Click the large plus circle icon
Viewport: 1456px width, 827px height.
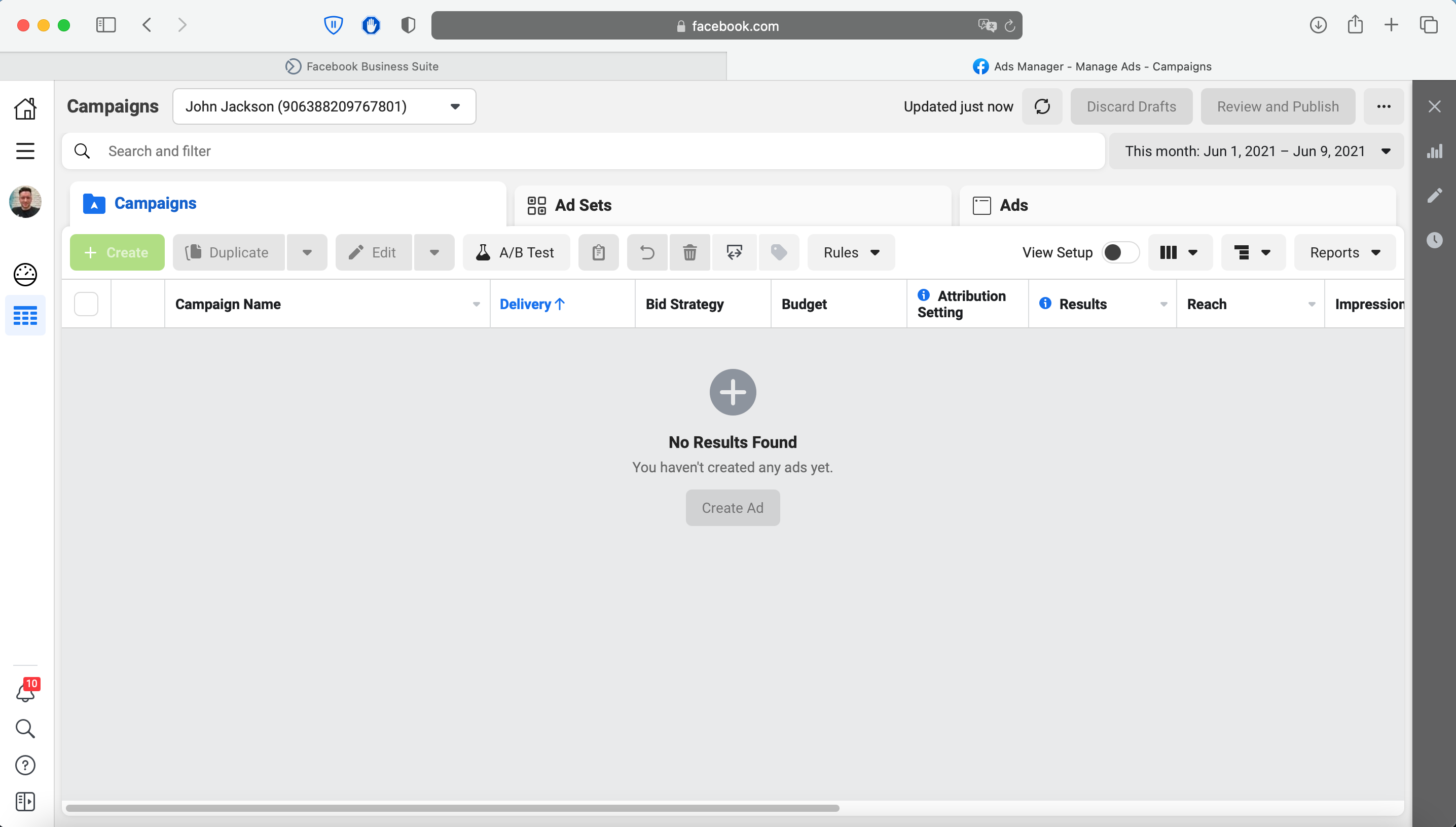[x=732, y=393]
